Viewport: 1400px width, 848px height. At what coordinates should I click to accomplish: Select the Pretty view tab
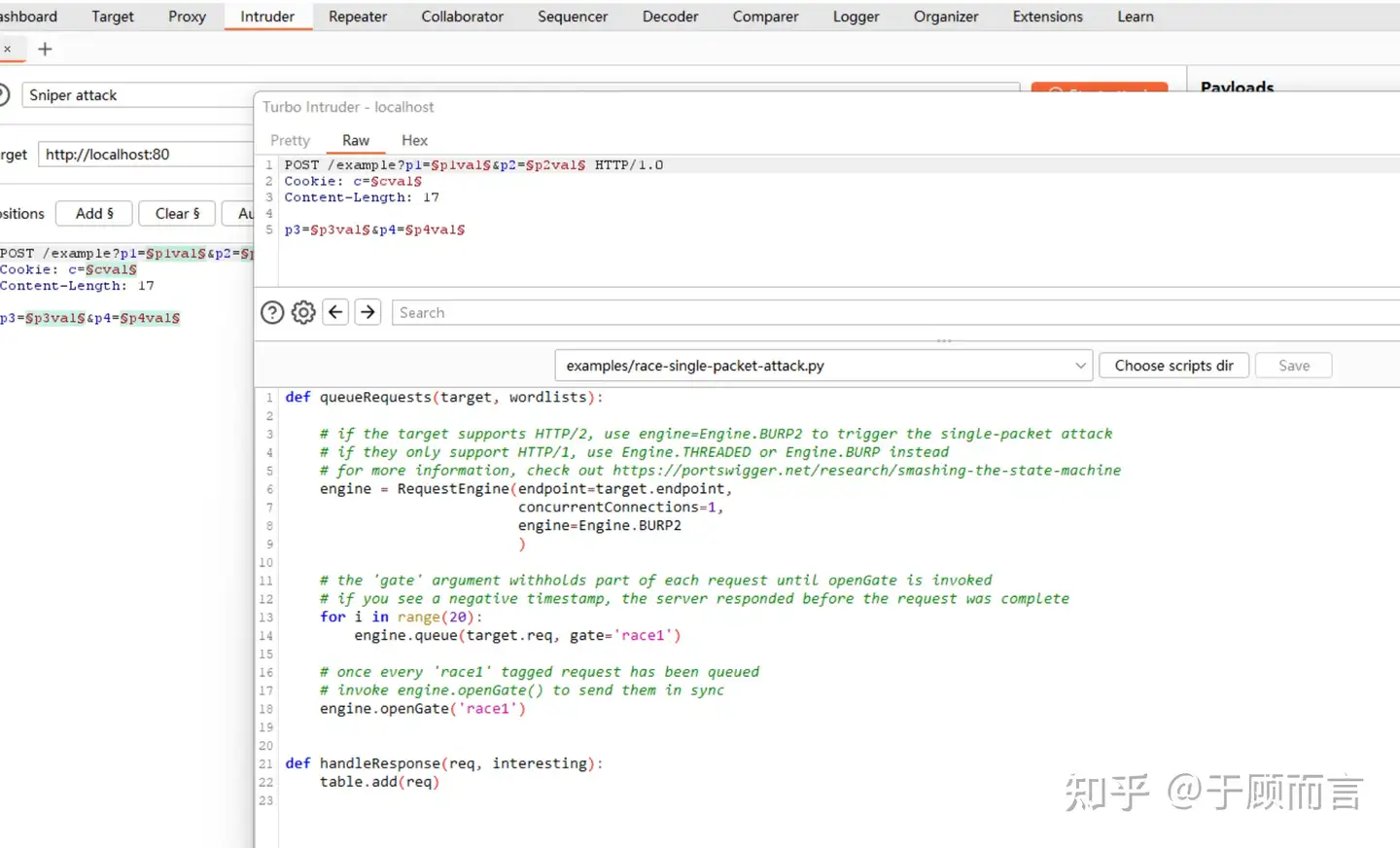(x=290, y=140)
